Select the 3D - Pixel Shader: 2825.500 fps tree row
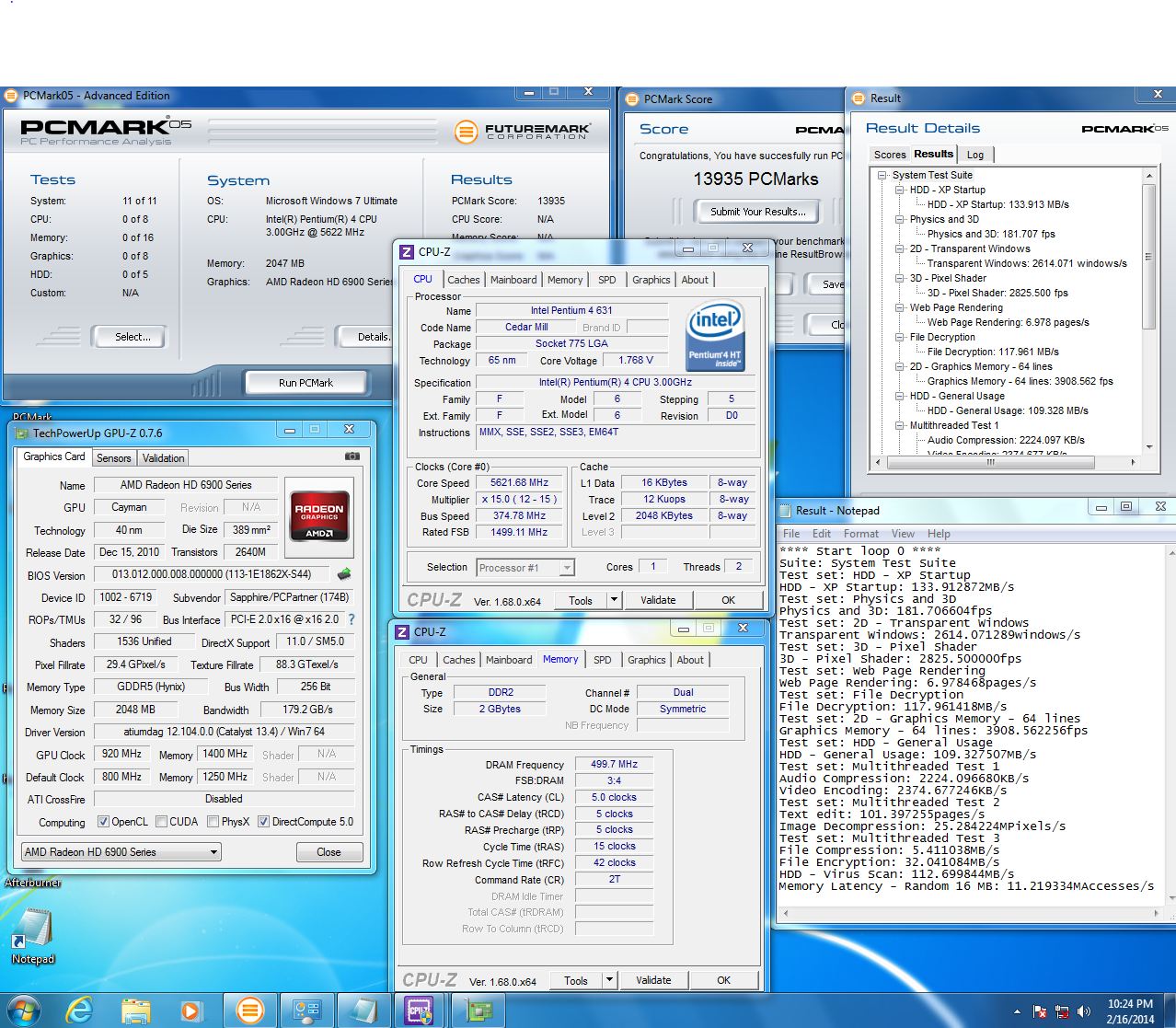This screenshot has height=1028, width=1176. 997,293
